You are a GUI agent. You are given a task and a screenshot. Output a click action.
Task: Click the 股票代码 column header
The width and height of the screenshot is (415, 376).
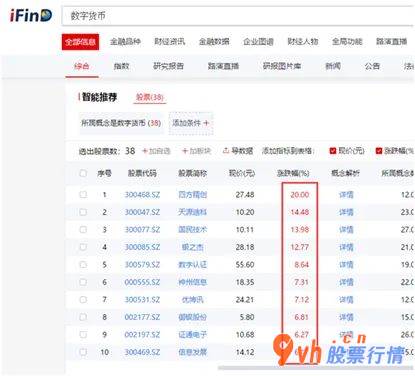pos(142,173)
